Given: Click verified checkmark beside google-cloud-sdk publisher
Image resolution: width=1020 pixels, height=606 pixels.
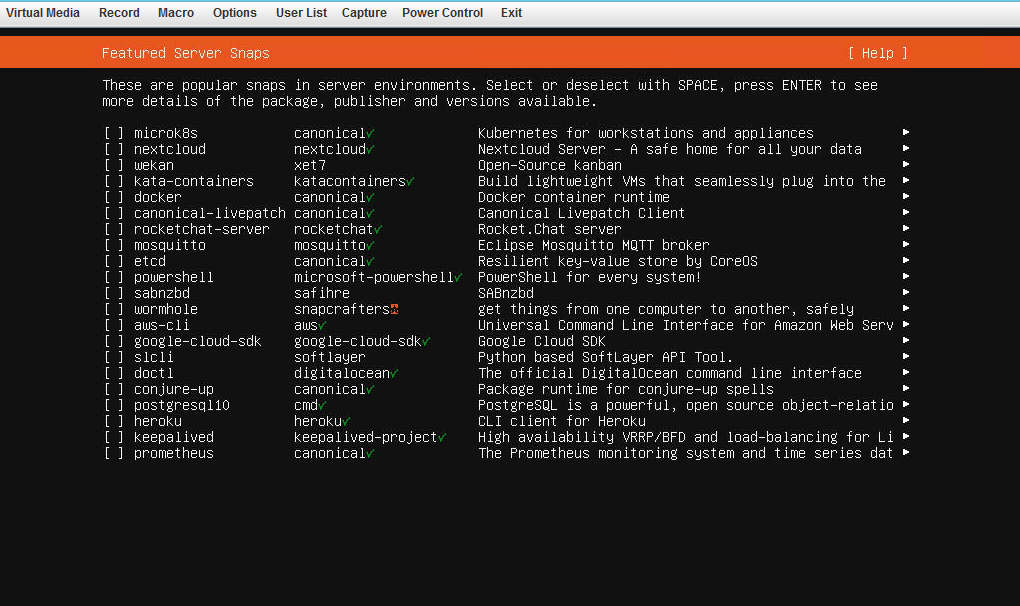Looking at the screenshot, I should point(426,341).
